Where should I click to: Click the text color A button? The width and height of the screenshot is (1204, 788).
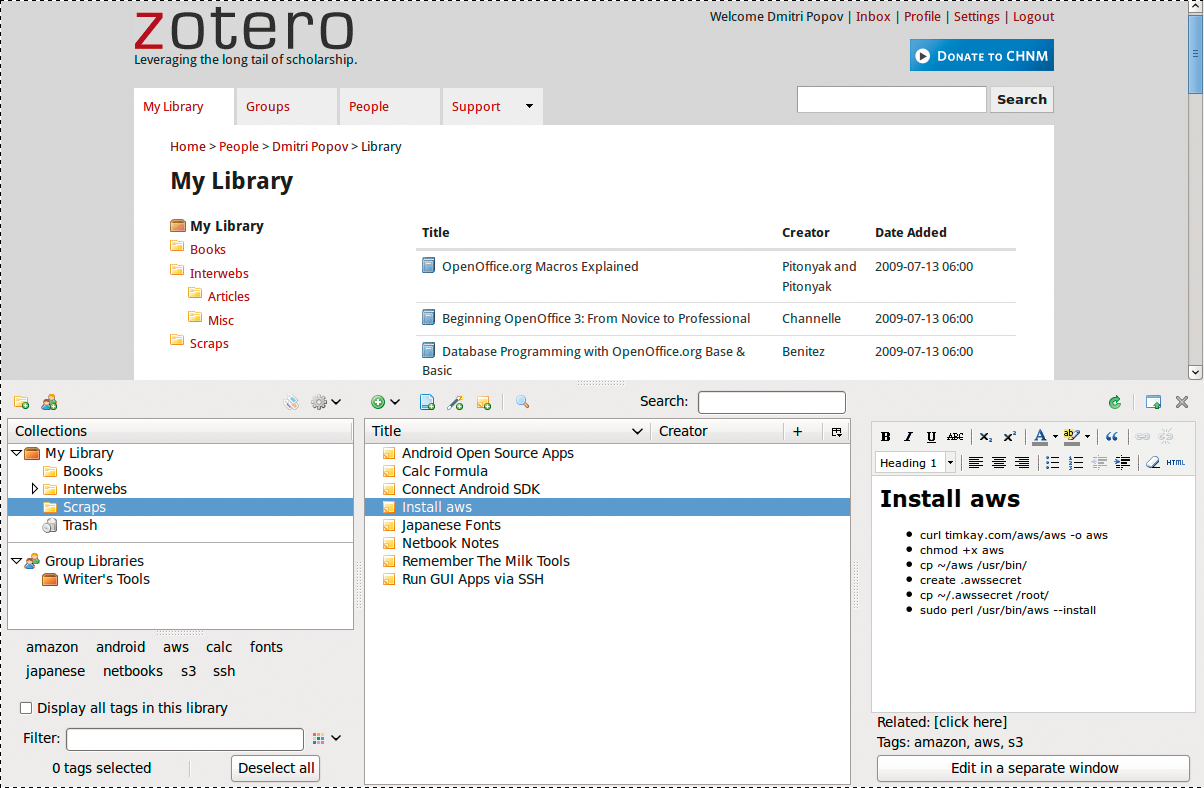(1040, 436)
